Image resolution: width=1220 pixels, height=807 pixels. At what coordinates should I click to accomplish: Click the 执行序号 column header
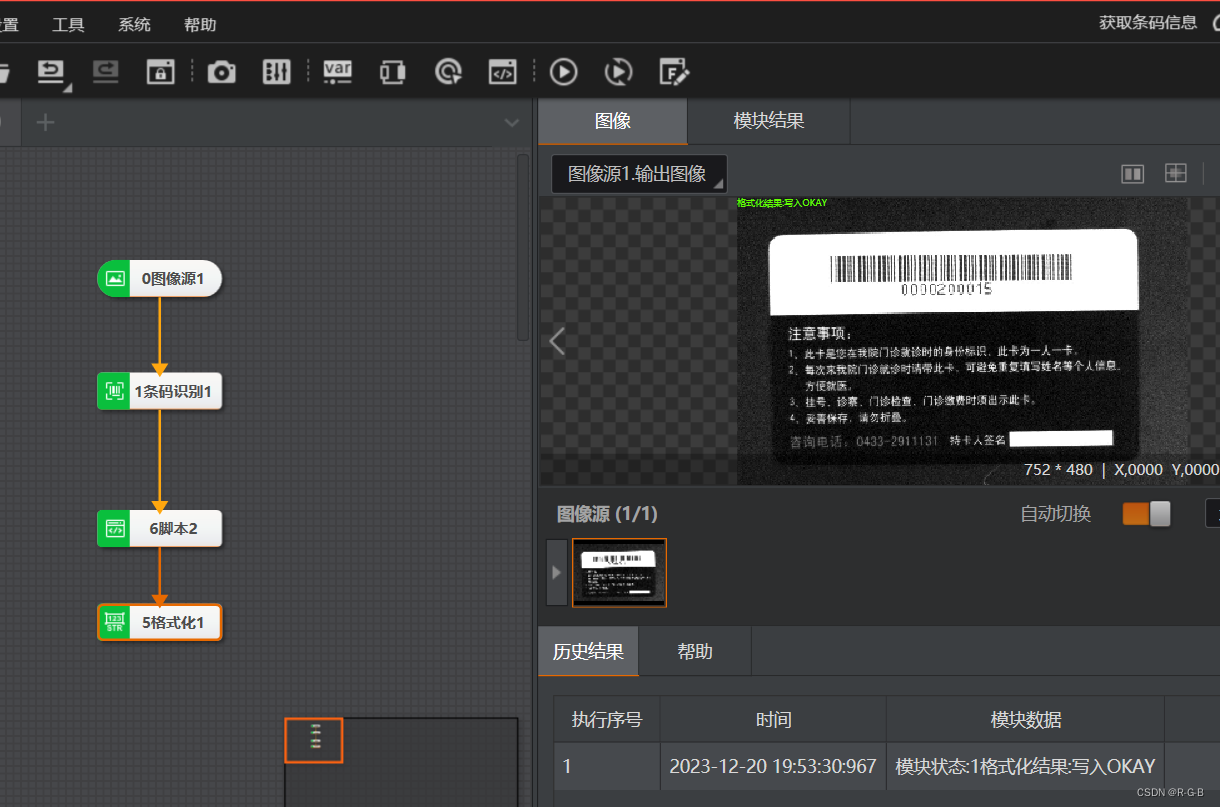(x=607, y=719)
